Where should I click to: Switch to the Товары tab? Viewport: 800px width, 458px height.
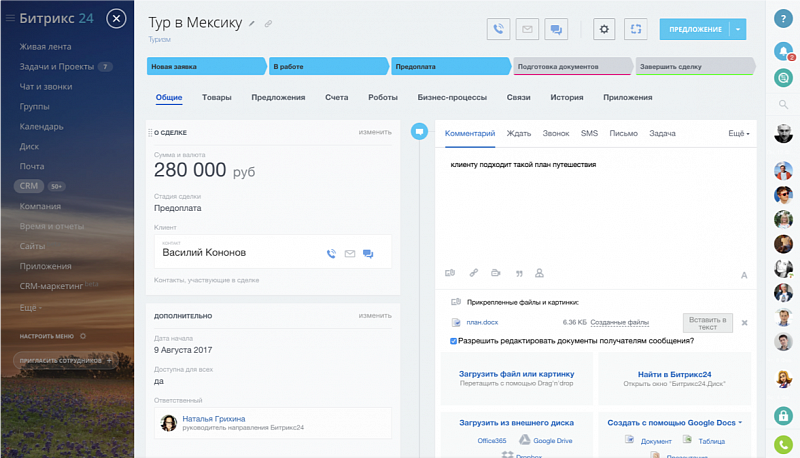(x=216, y=97)
